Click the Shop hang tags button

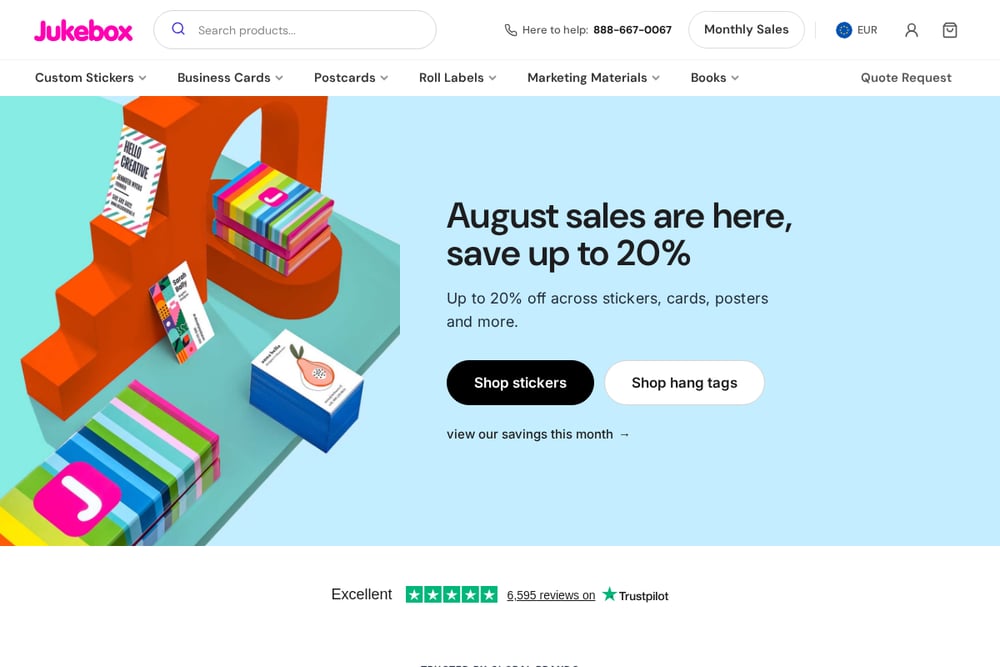point(684,383)
